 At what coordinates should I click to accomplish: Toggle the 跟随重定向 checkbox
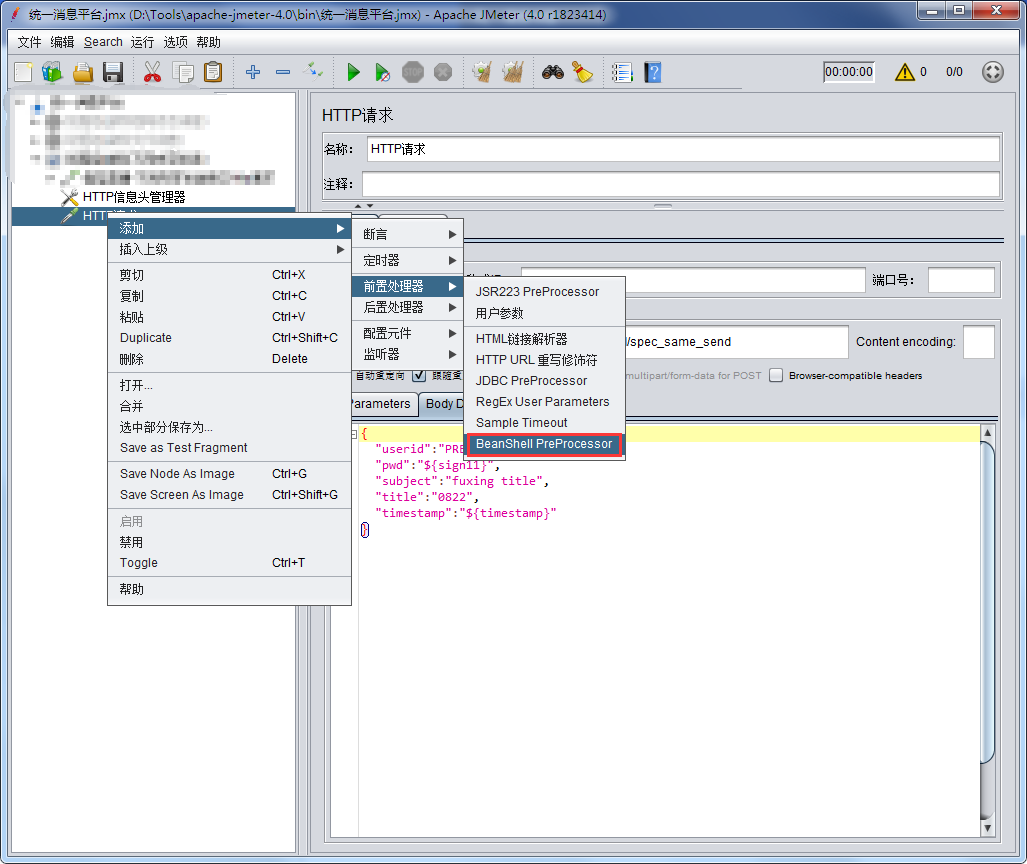click(x=419, y=376)
